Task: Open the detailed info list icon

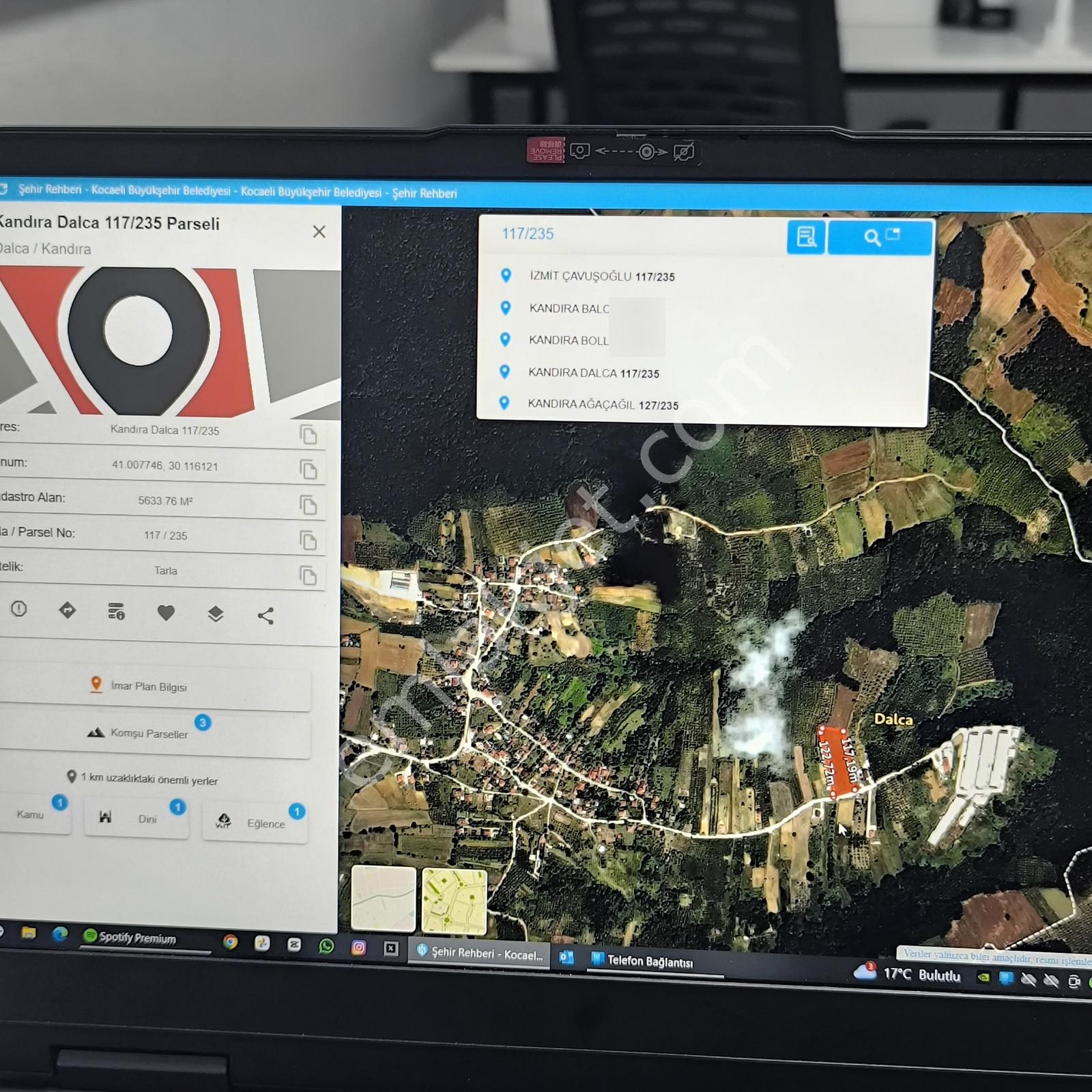Action: [116, 612]
